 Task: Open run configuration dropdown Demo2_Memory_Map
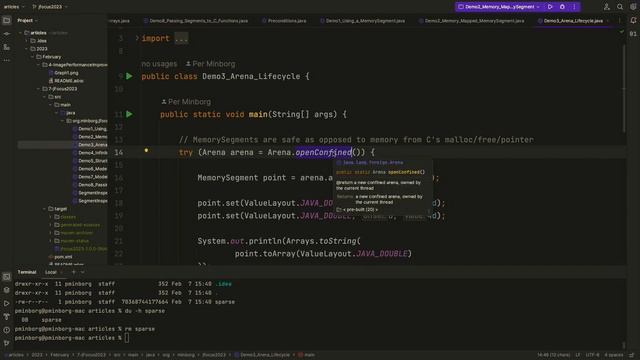click(x=499, y=7)
